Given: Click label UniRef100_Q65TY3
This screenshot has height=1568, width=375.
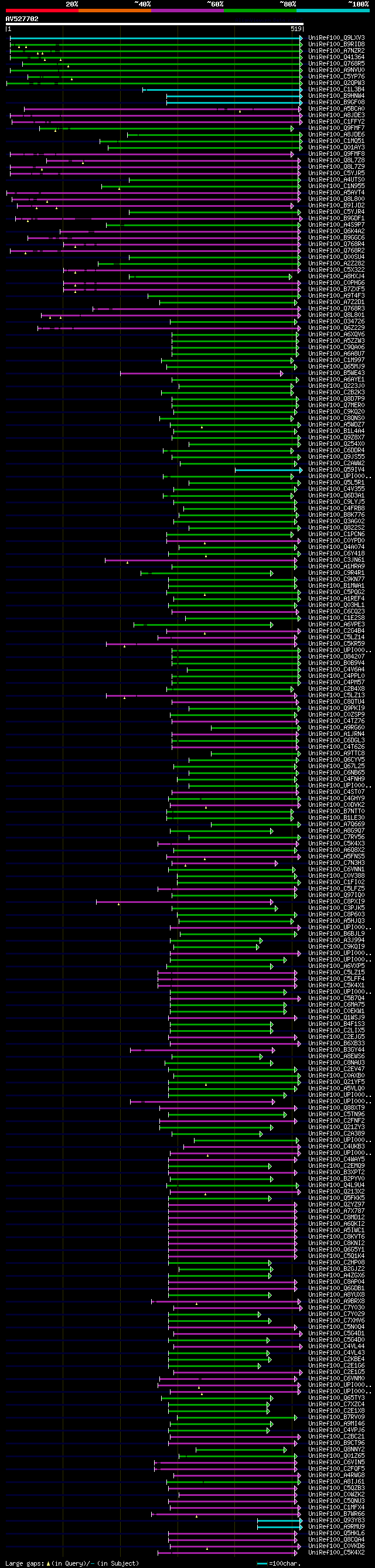Looking at the screenshot, I should (x=337, y=1398).
